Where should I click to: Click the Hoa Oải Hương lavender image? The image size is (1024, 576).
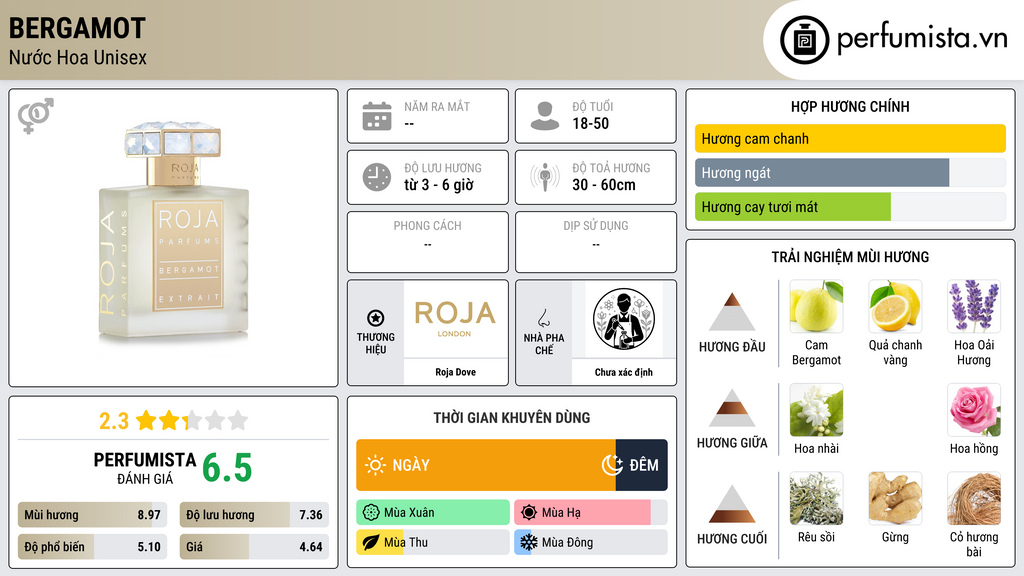974,306
